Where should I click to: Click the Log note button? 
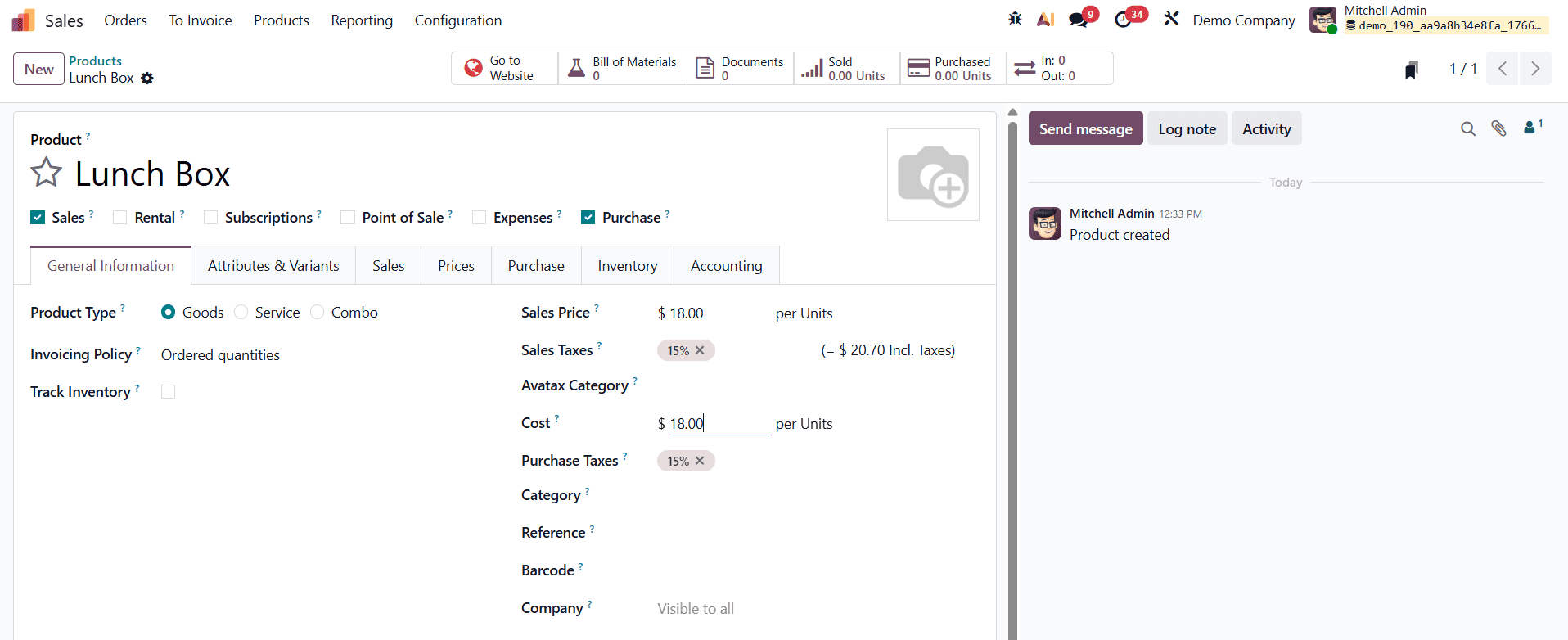1187,128
